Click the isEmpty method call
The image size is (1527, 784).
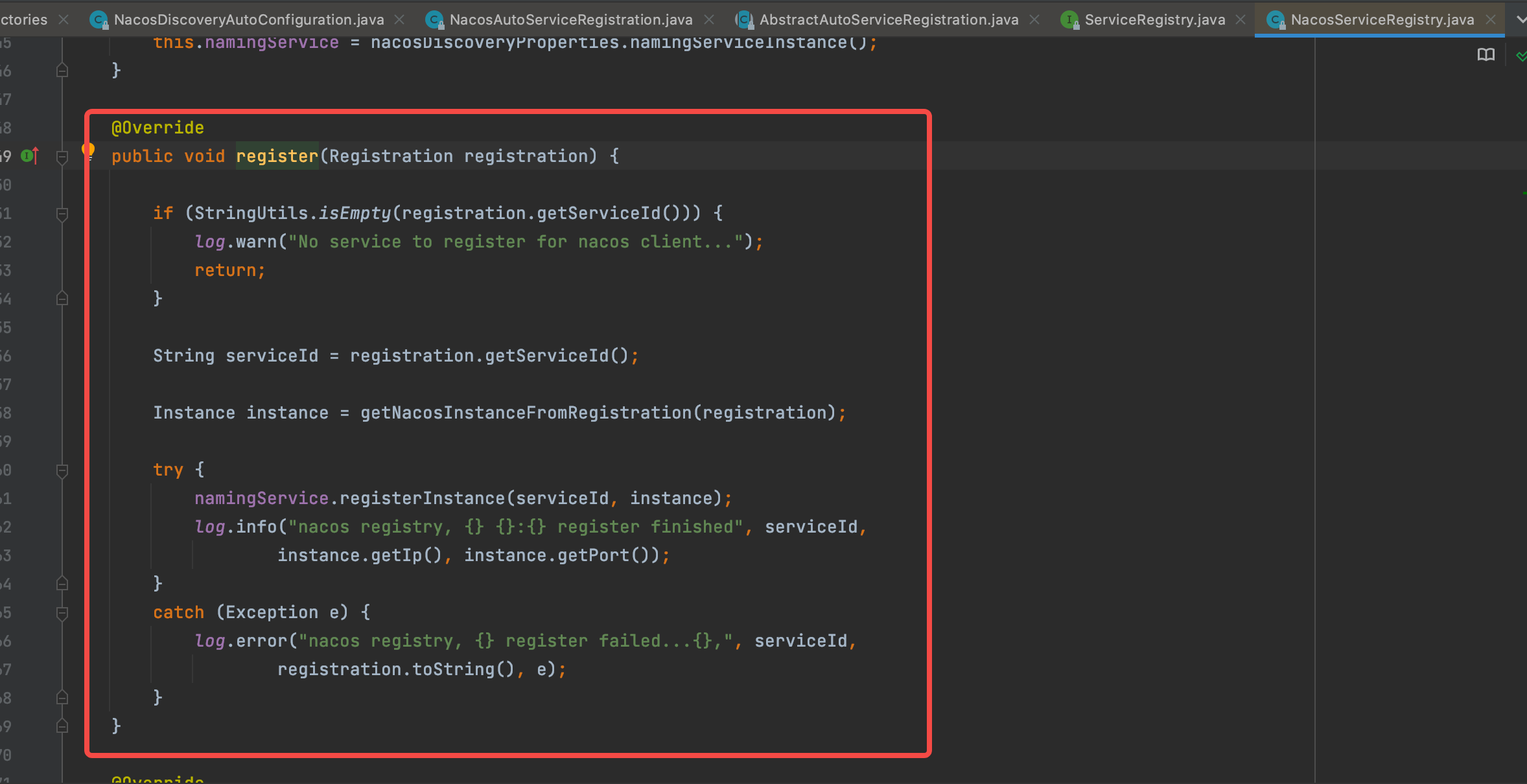[x=355, y=213]
